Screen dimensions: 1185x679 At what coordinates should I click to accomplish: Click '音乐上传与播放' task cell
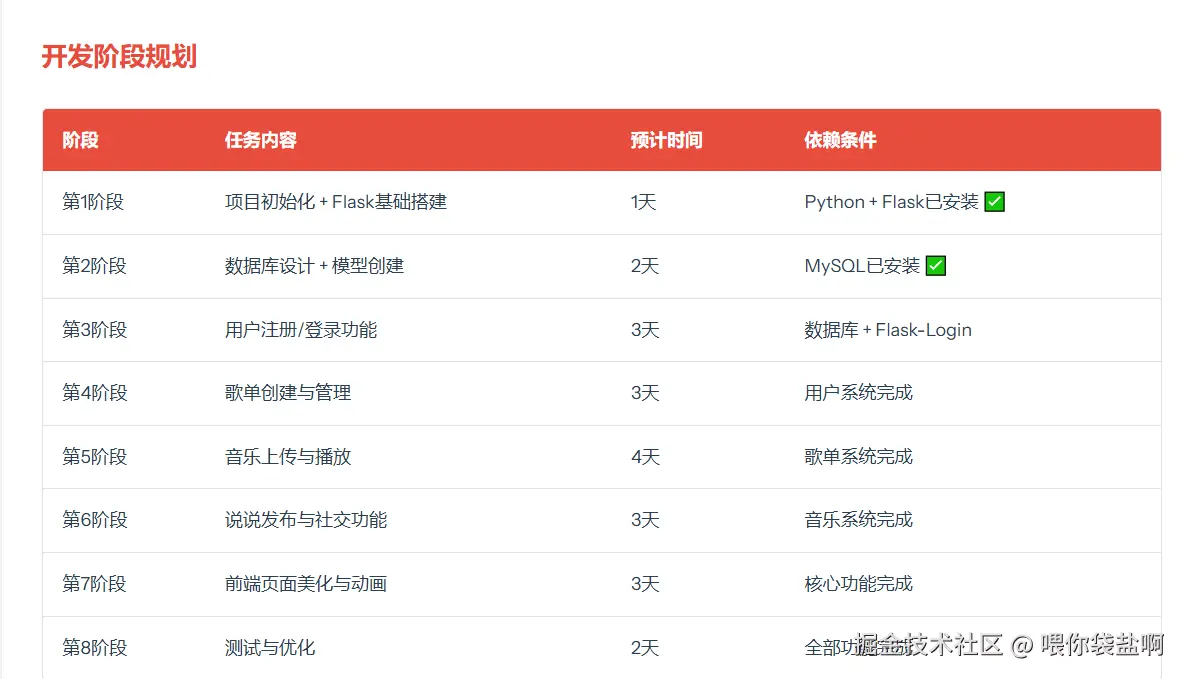coord(288,457)
